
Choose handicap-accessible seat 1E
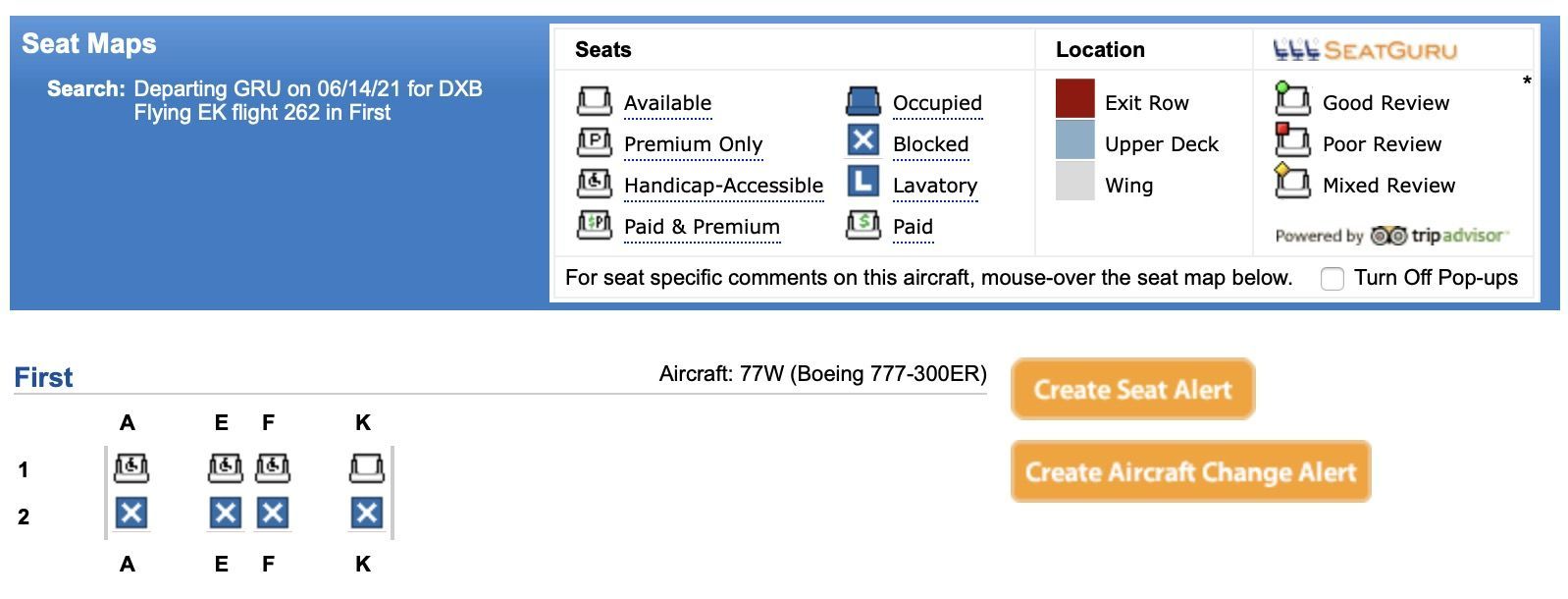coord(226,467)
